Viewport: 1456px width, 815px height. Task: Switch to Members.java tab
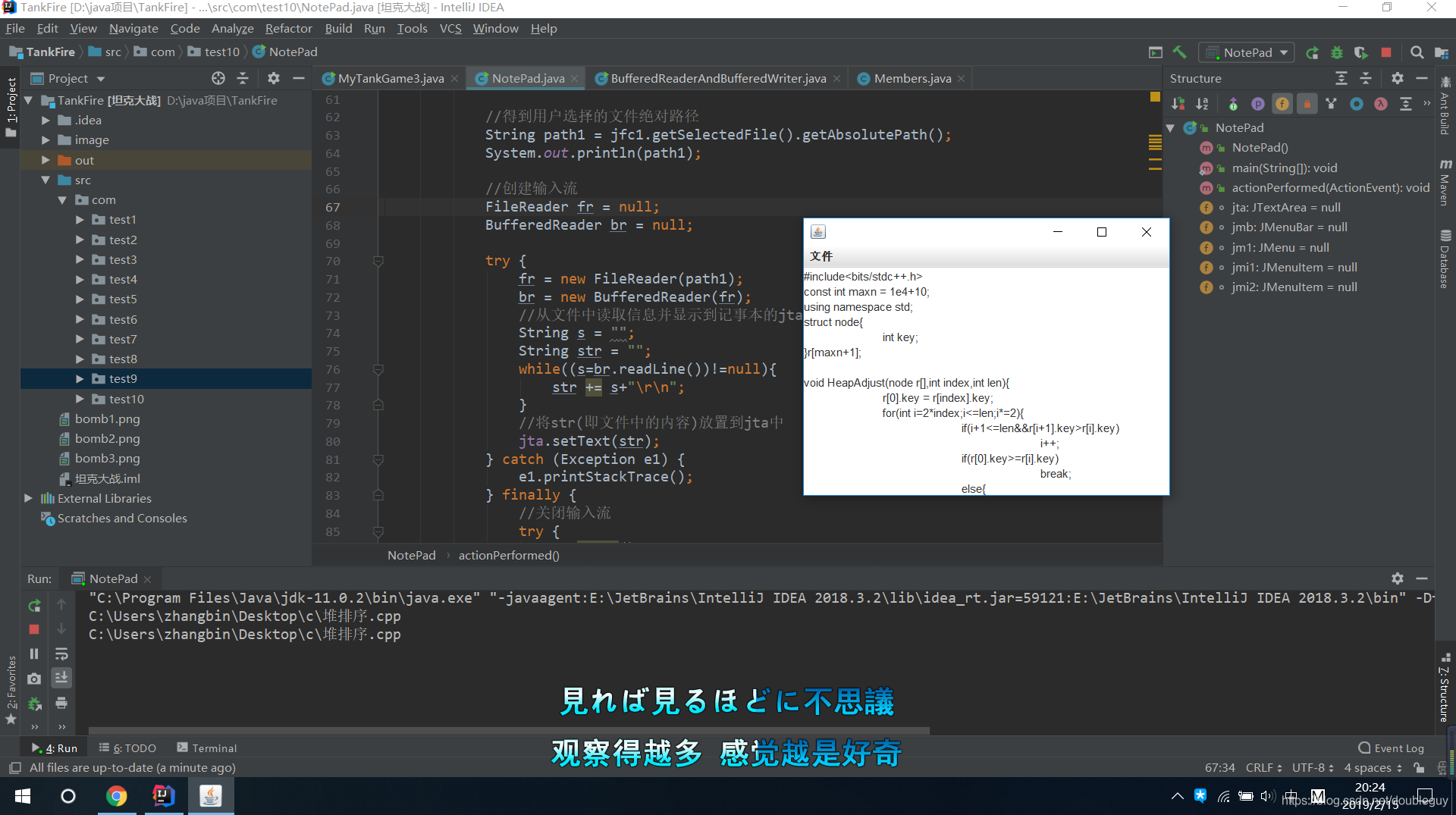[912, 78]
